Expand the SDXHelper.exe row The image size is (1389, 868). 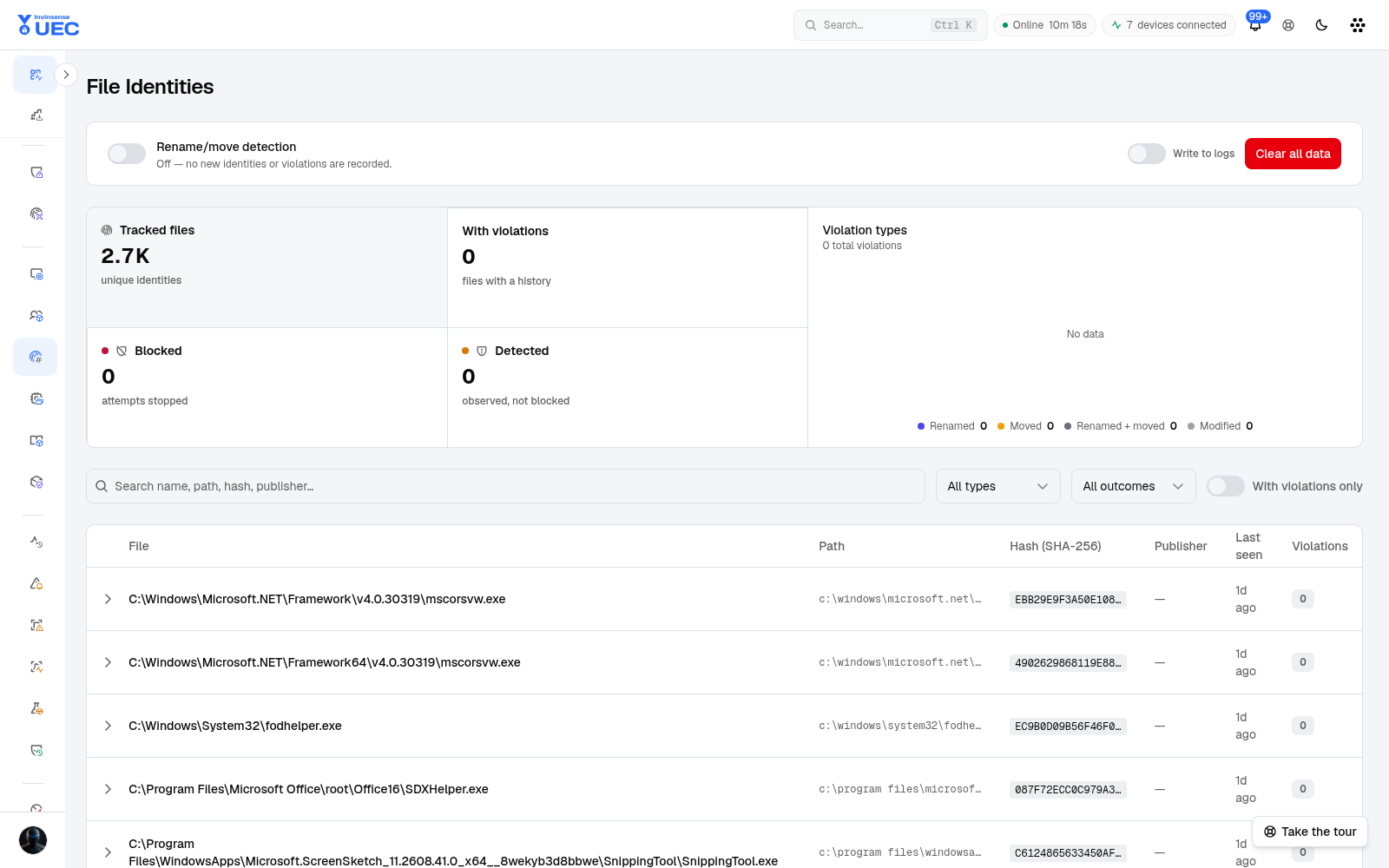108,789
